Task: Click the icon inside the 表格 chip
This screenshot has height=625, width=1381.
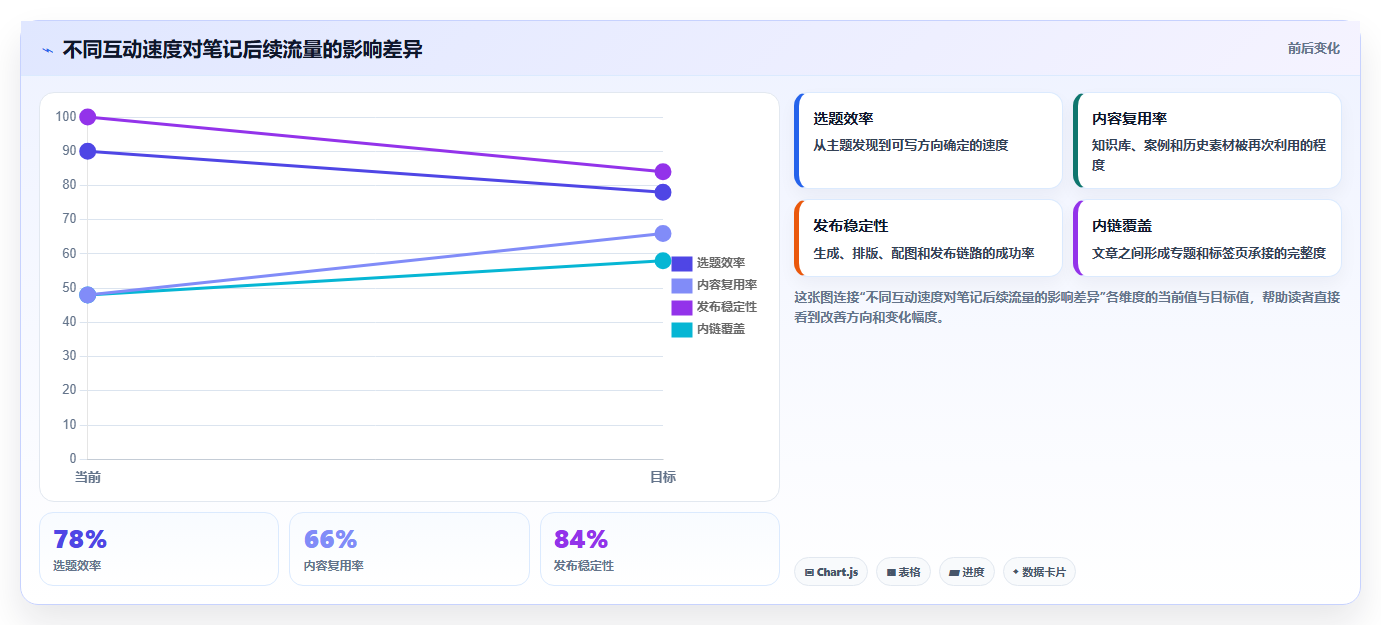Action: (x=891, y=573)
